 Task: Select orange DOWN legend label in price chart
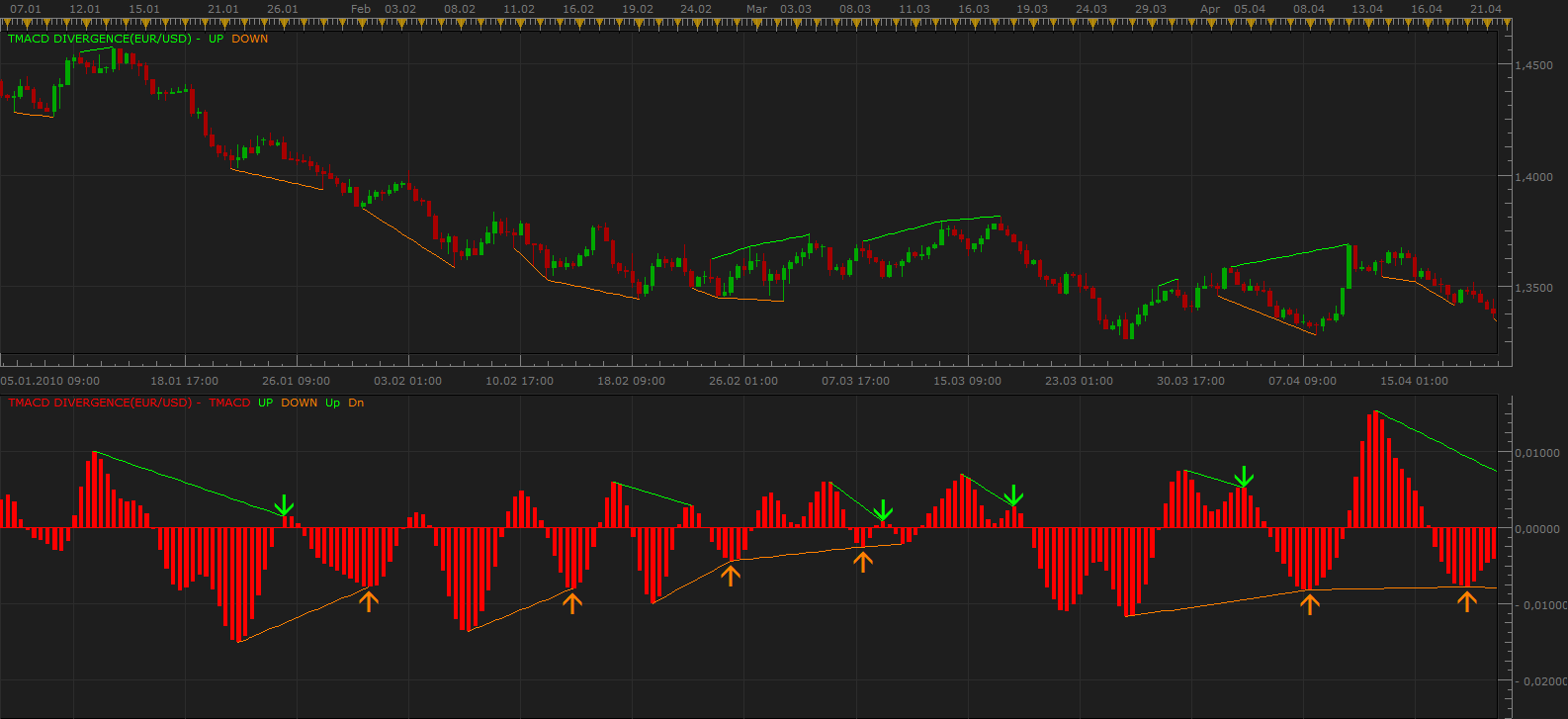point(250,40)
